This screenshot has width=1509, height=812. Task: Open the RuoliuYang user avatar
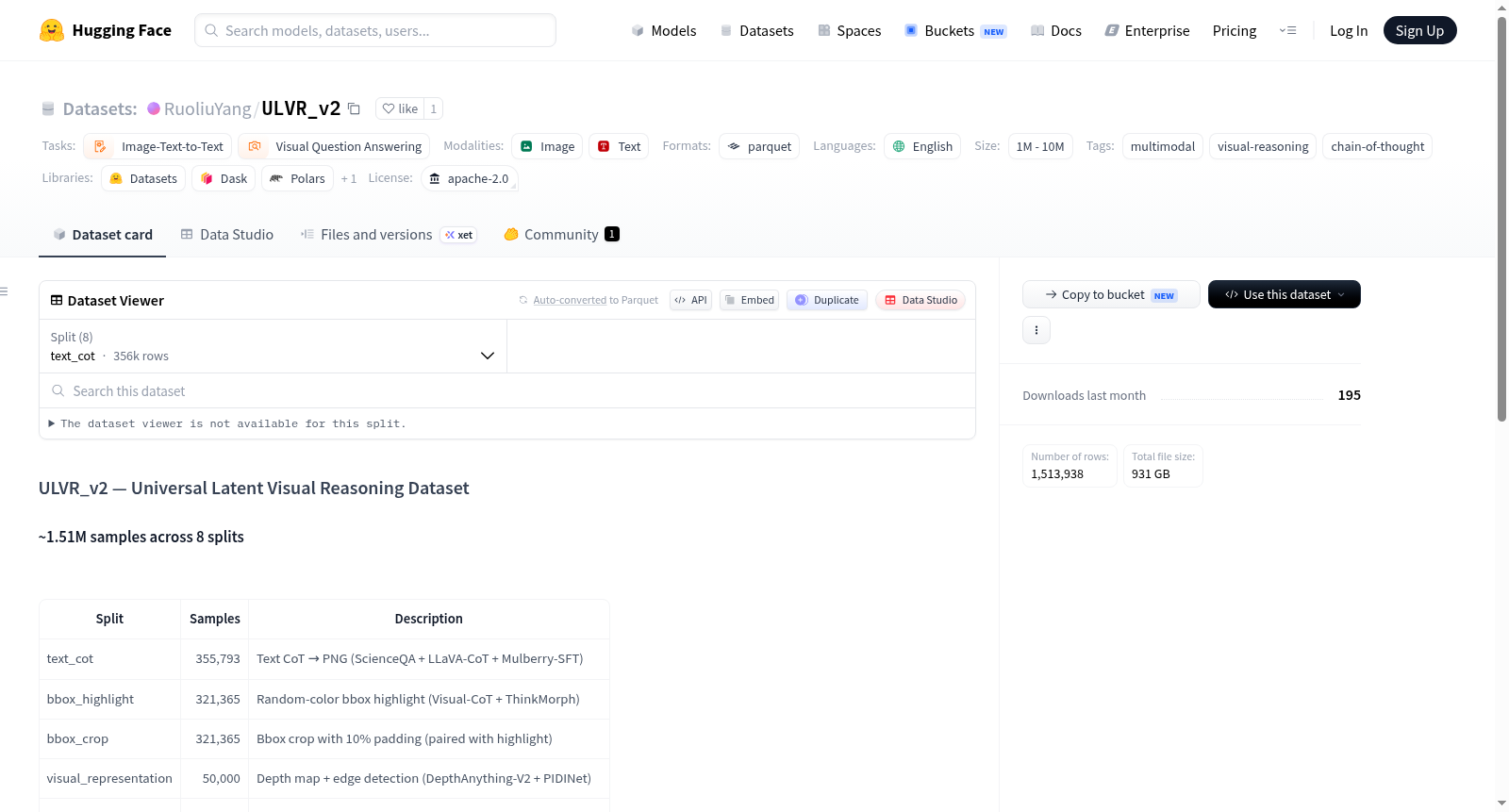point(154,108)
